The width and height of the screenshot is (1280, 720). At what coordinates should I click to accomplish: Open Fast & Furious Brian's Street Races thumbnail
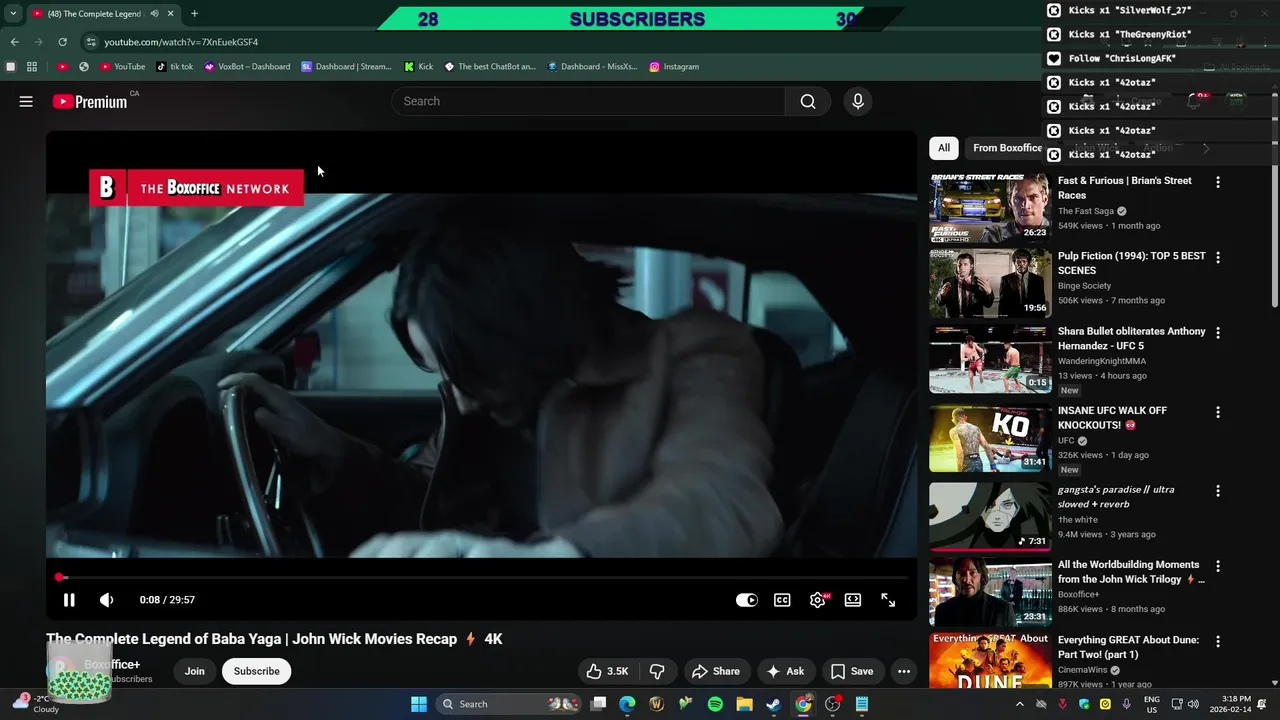[x=990, y=208]
